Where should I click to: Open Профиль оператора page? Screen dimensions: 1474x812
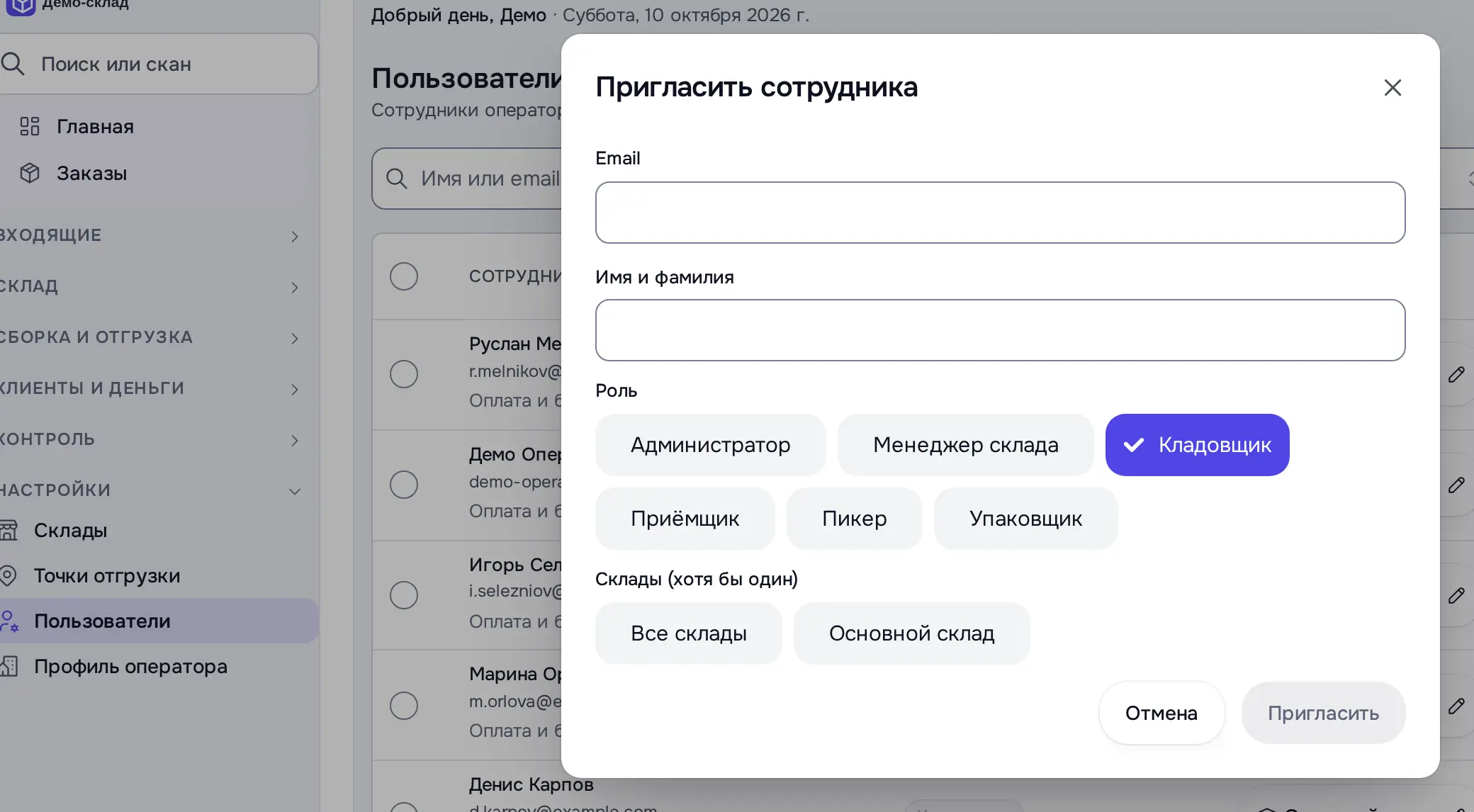tap(159, 667)
